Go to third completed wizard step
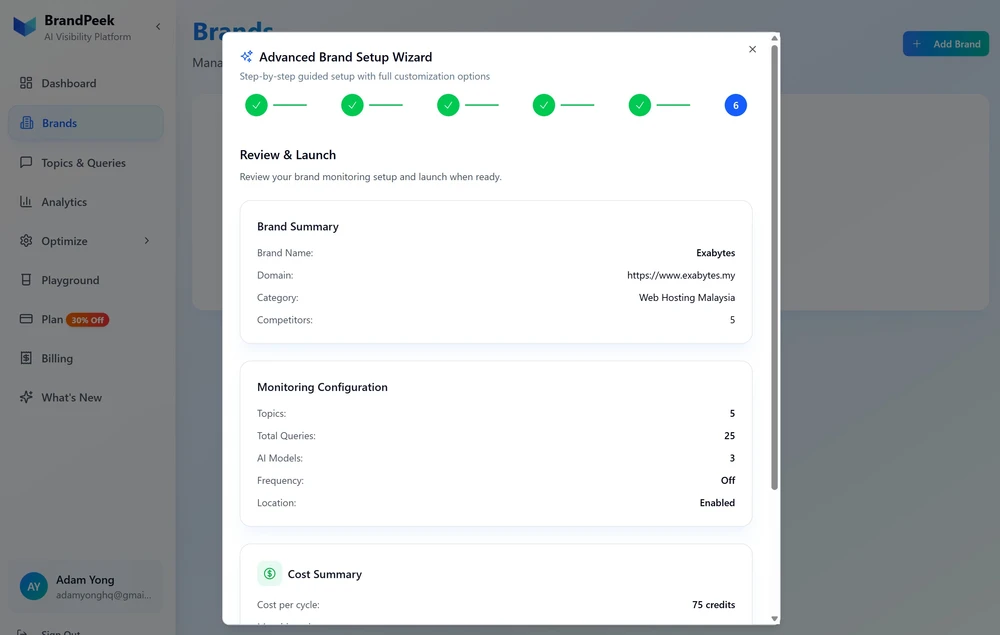Screen dimensions: 1000x635 coord(448,105)
